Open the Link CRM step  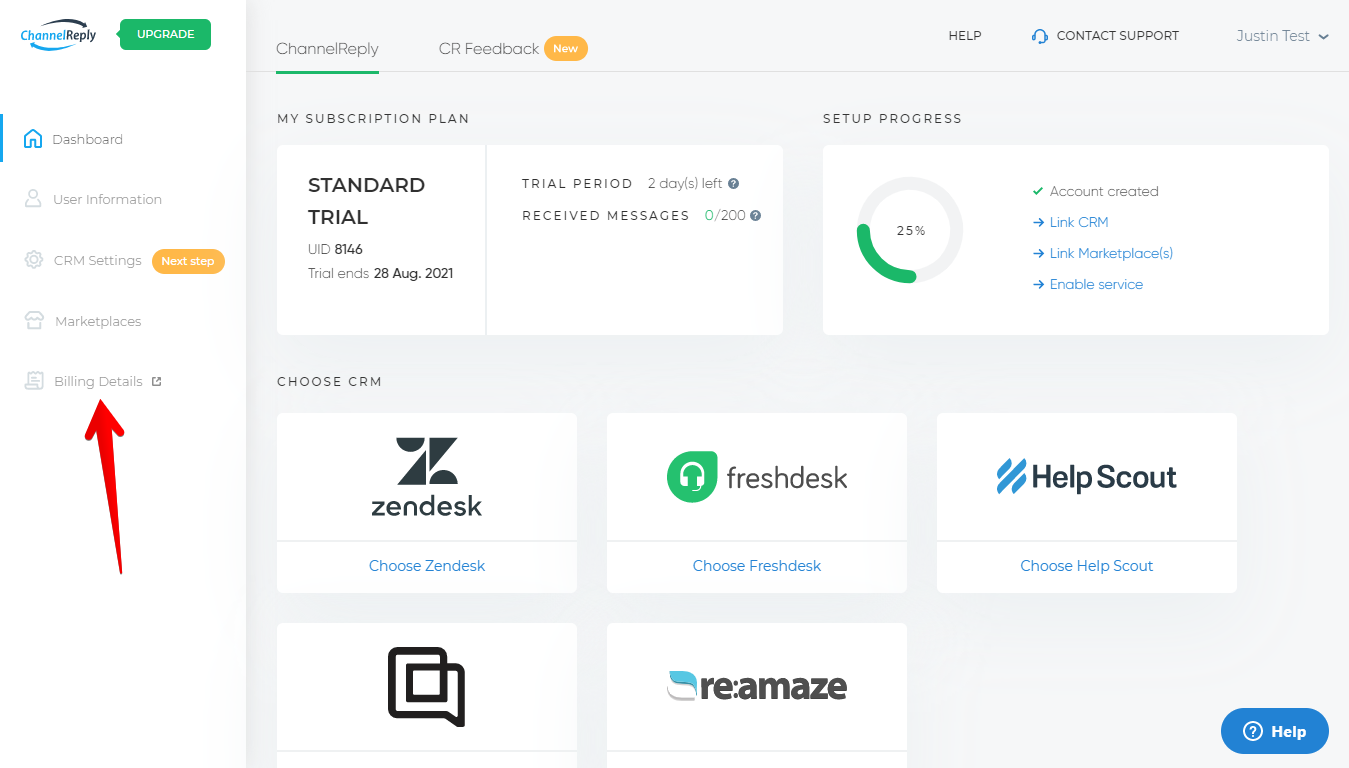point(1079,222)
